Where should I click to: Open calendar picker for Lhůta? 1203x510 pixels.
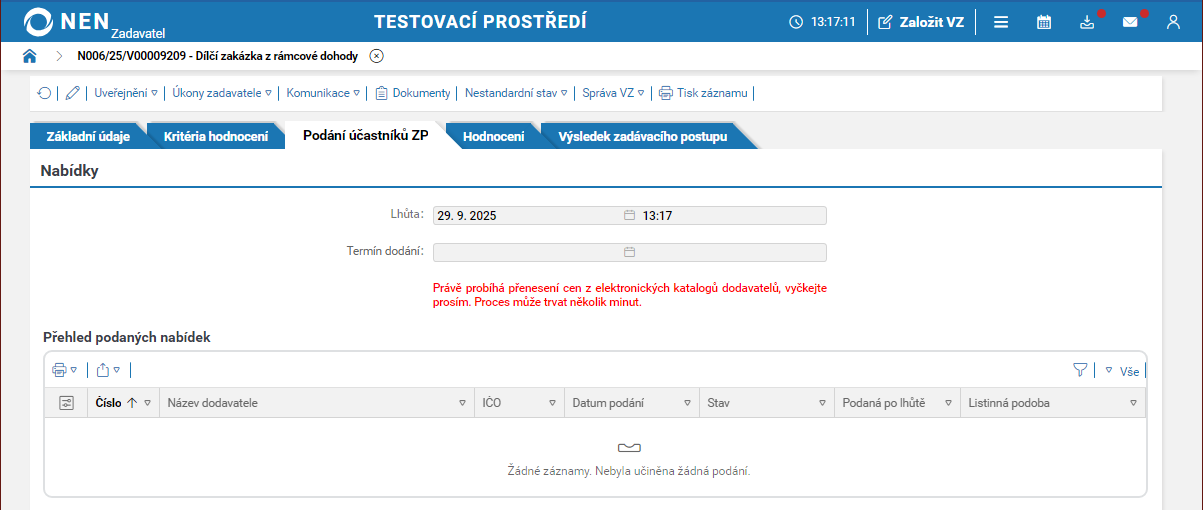tap(629, 215)
